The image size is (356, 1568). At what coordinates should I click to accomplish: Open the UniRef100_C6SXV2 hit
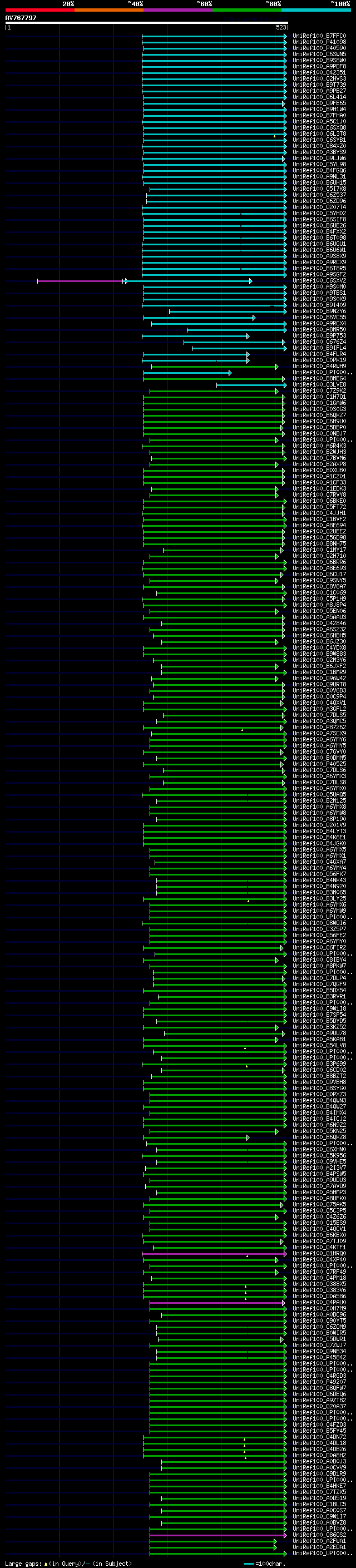tap(319, 280)
